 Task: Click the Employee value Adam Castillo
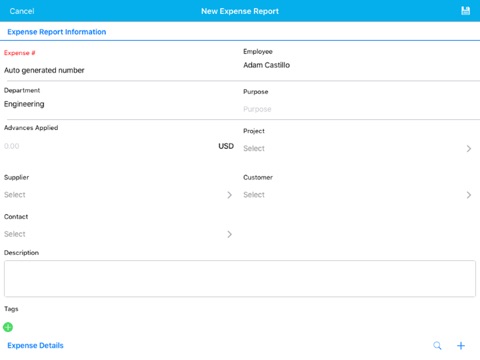266,65
